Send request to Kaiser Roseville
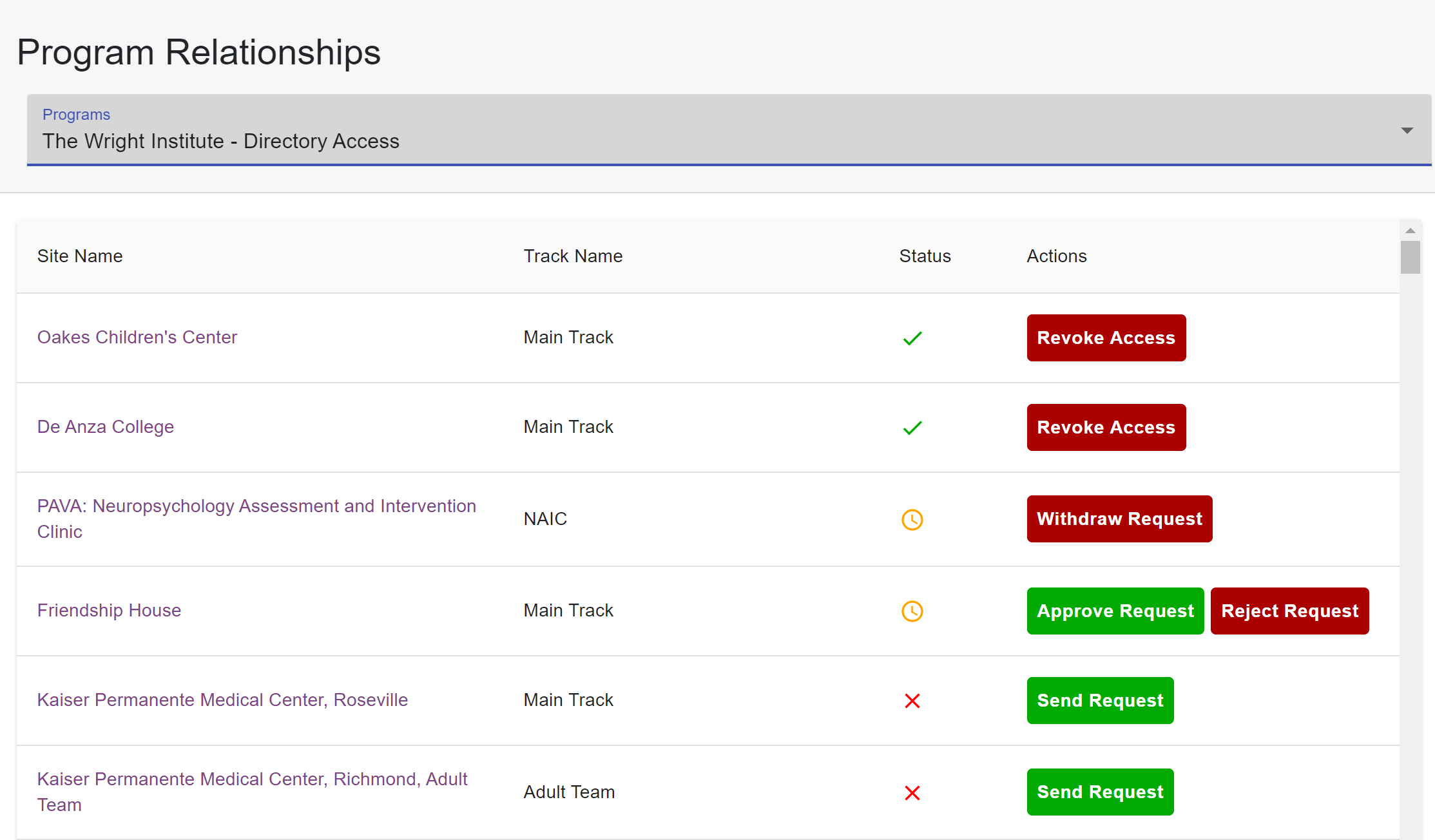Screen dimensions: 1435x840 point(1100,700)
